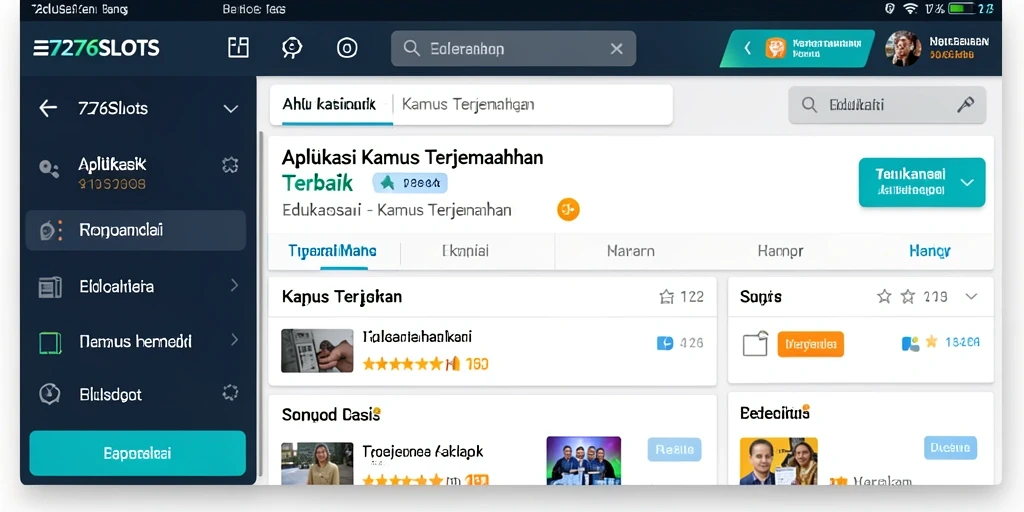Open Trojenee Aklapk listing thumbnail
Screen dimensions: 1024x512
point(317,464)
